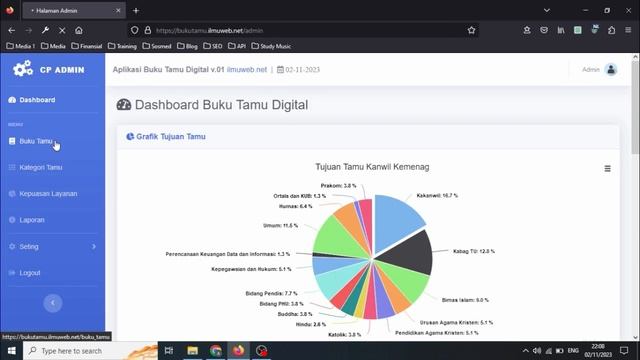Screen dimensions: 640x360
Task: Click the padlock site info icon
Action: pyautogui.click(x=147, y=30)
